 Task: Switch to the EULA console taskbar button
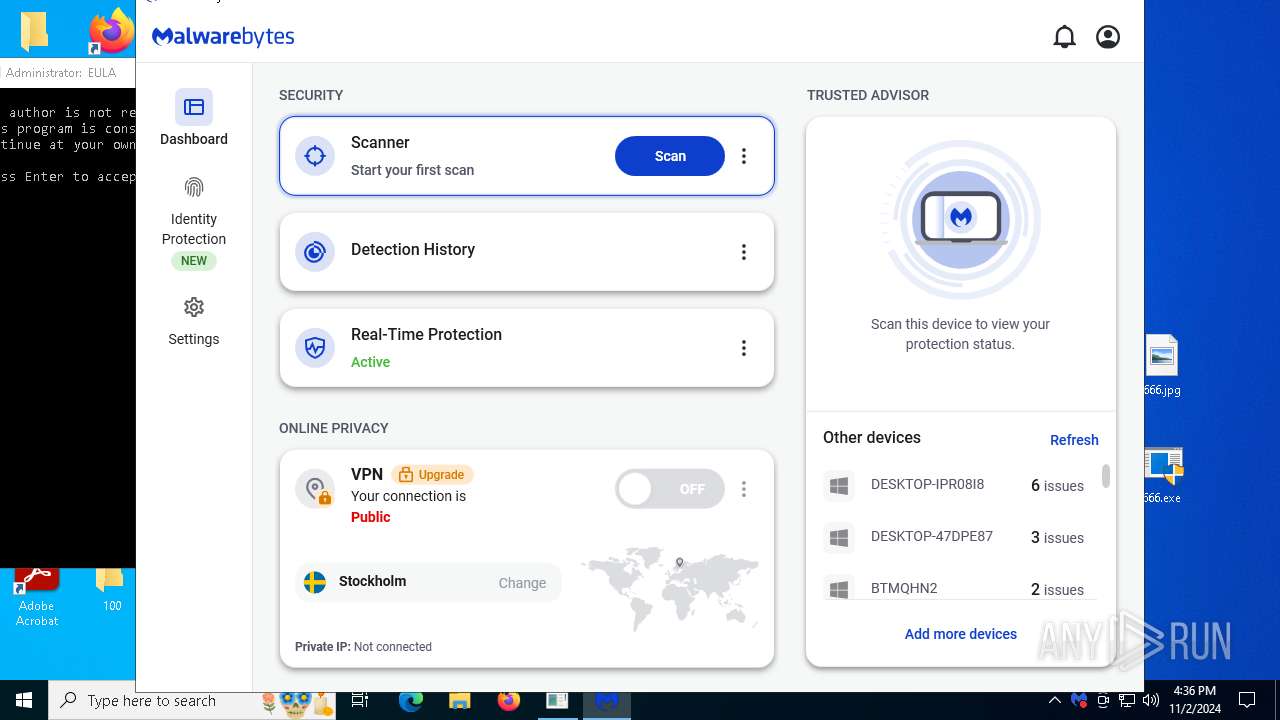[557, 701]
